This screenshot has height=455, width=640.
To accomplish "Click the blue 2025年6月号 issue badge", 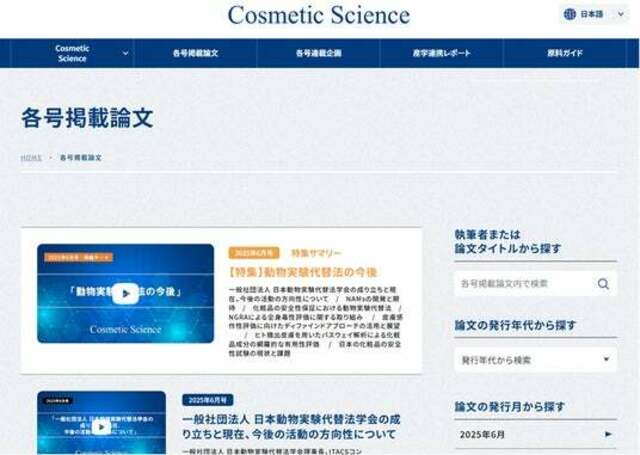I will [208, 400].
